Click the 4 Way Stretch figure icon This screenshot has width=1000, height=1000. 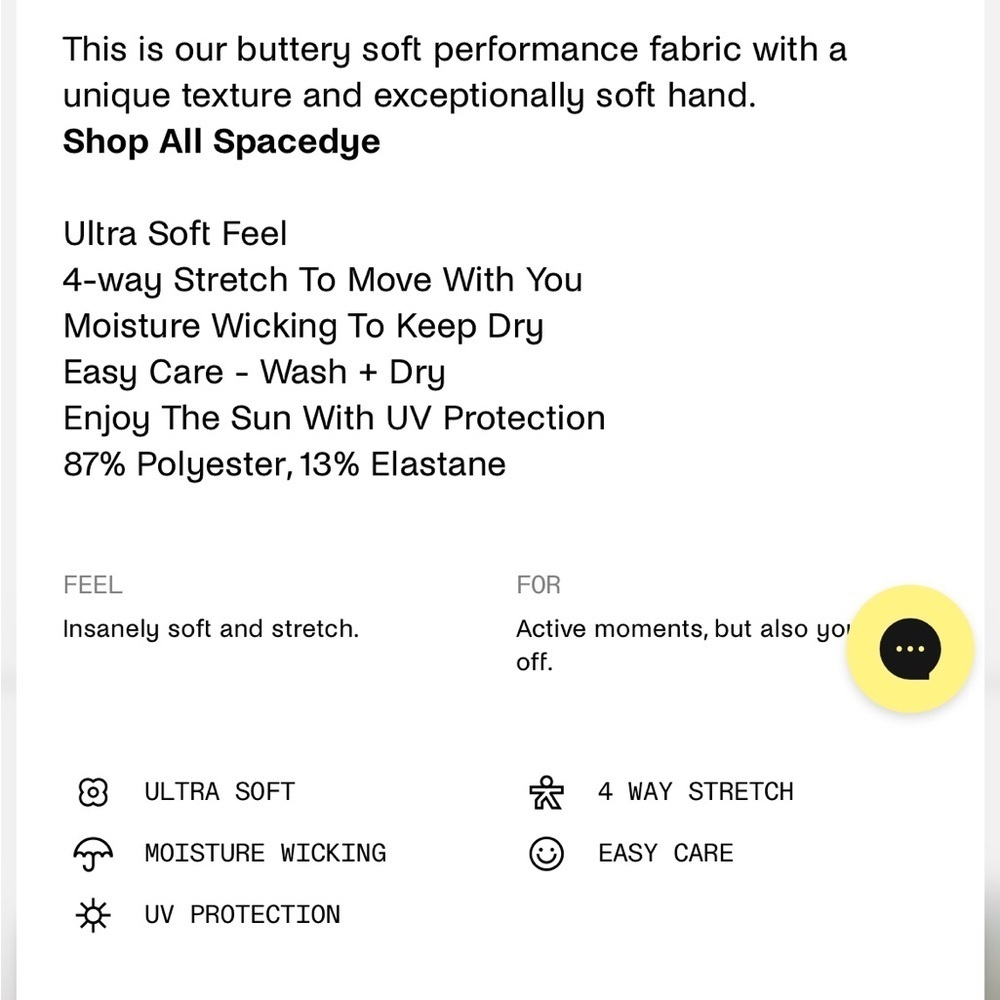coord(547,792)
